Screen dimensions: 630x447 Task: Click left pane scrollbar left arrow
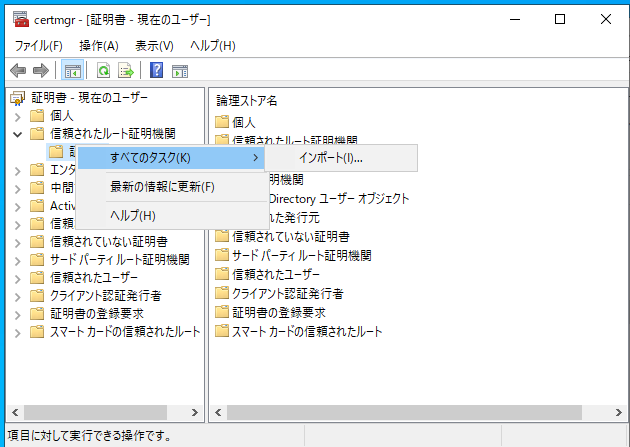[x=15, y=412]
